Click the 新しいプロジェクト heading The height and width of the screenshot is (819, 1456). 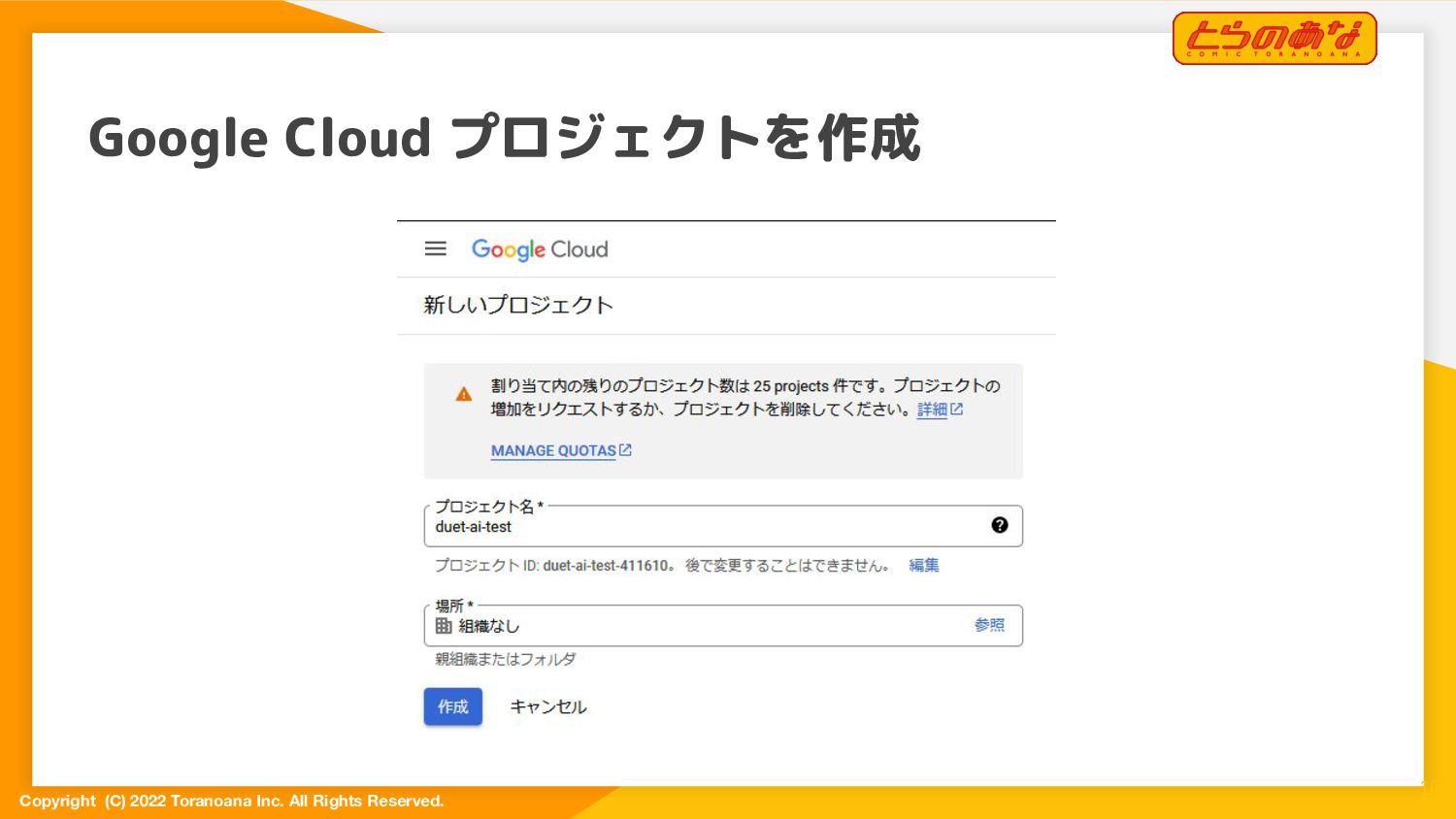pyautogui.click(x=518, y=305)
